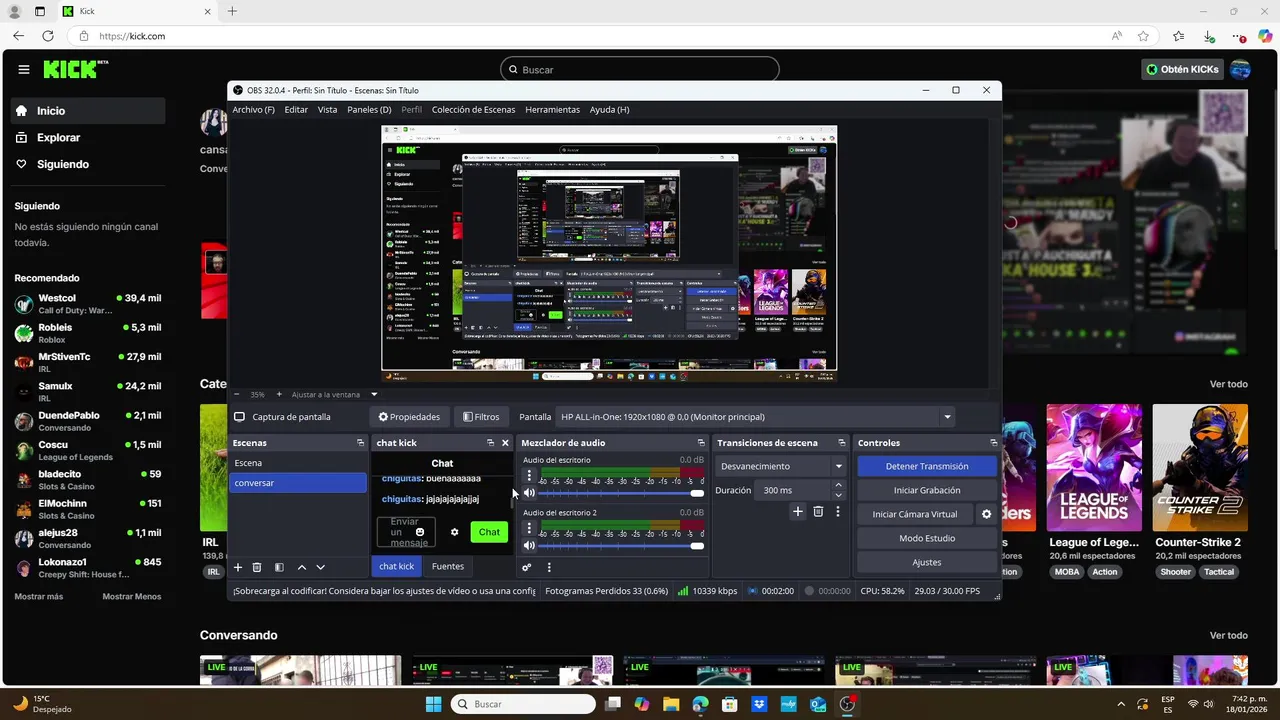Image resolution: width=1280 pixels, height=720 pixels.
Task: Add a scene transition with the plus icon
Action: 797,511
